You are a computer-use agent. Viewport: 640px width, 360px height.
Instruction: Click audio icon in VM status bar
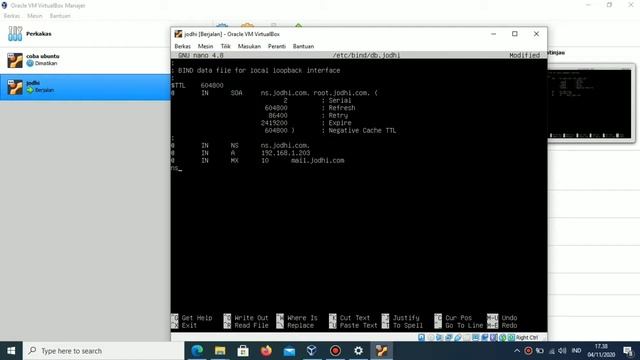click(x=439, y=338)
